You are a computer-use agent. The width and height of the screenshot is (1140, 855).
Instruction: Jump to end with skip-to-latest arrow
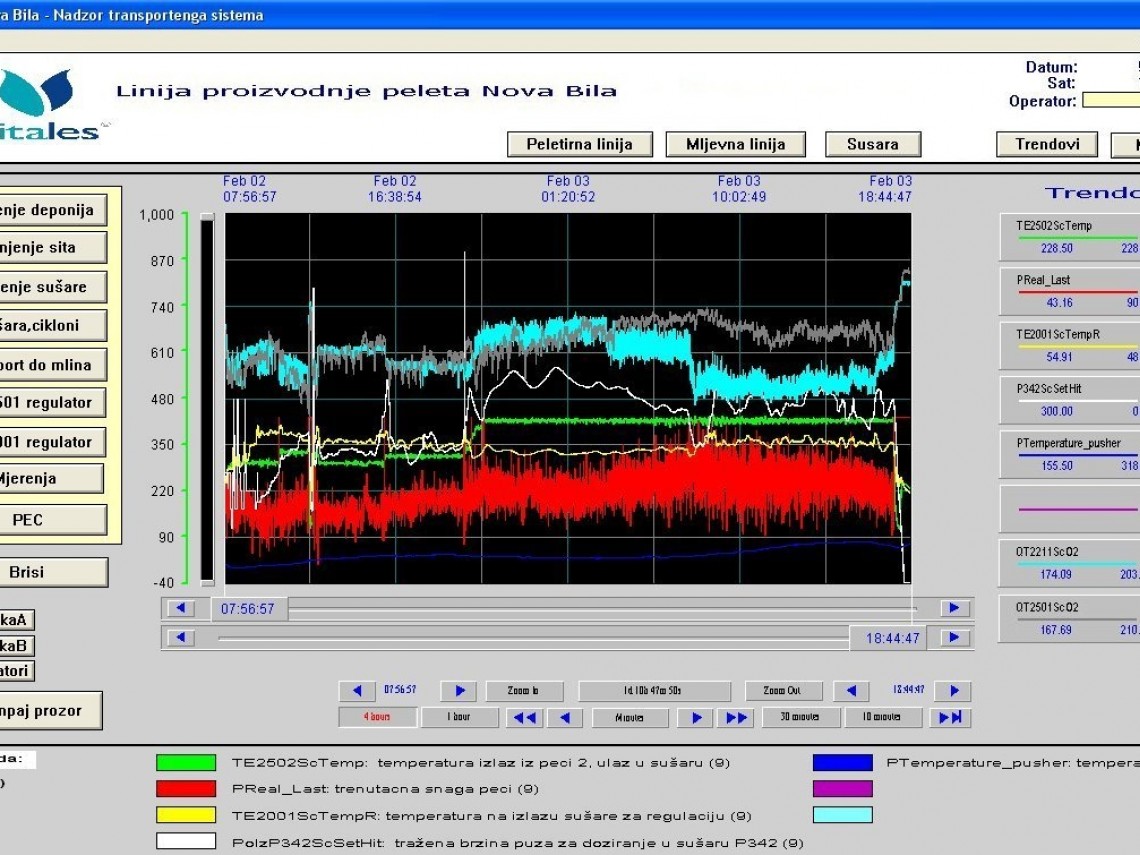click(x=950, y=718)
